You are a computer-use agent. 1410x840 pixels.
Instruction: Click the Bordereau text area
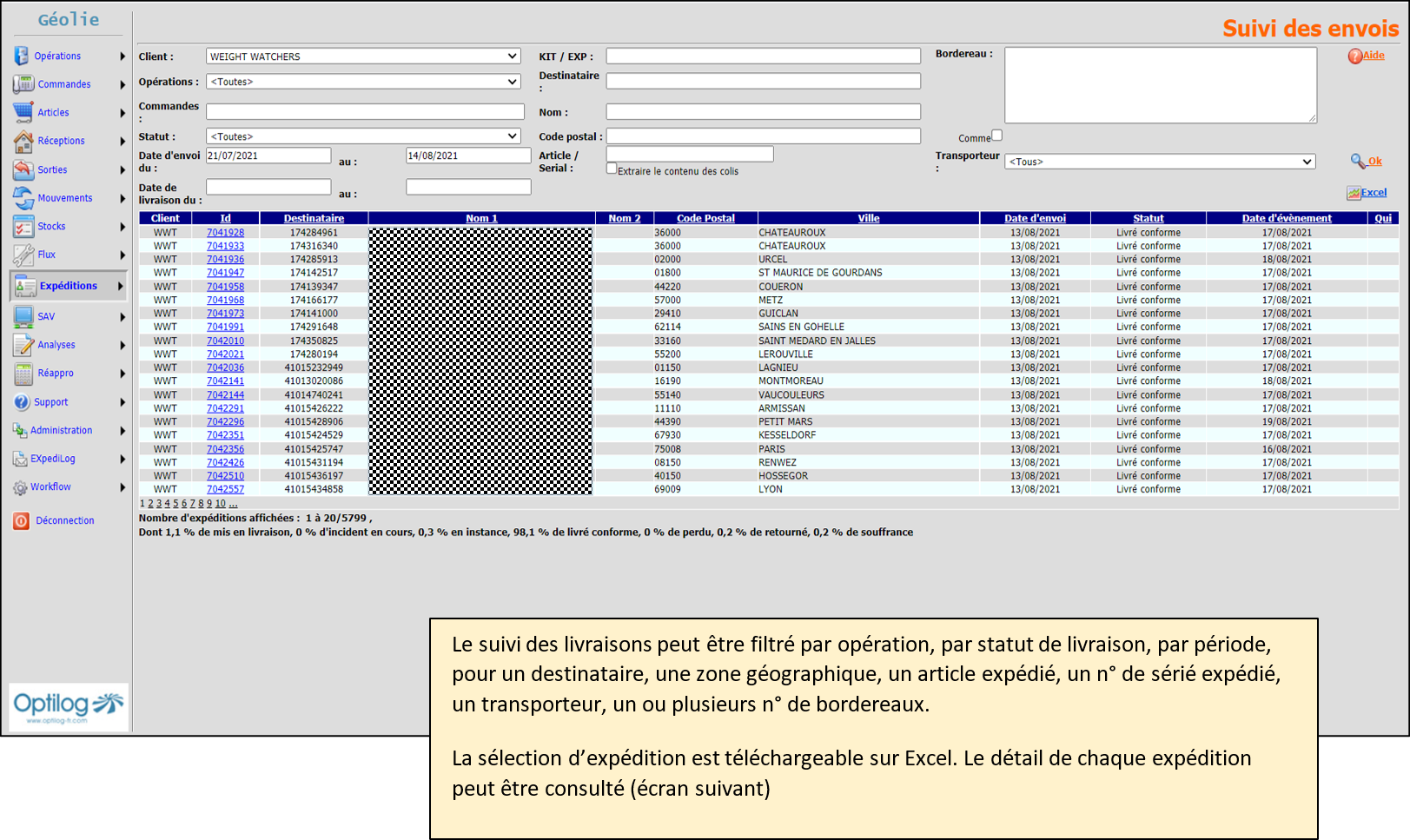(1161, 85)
